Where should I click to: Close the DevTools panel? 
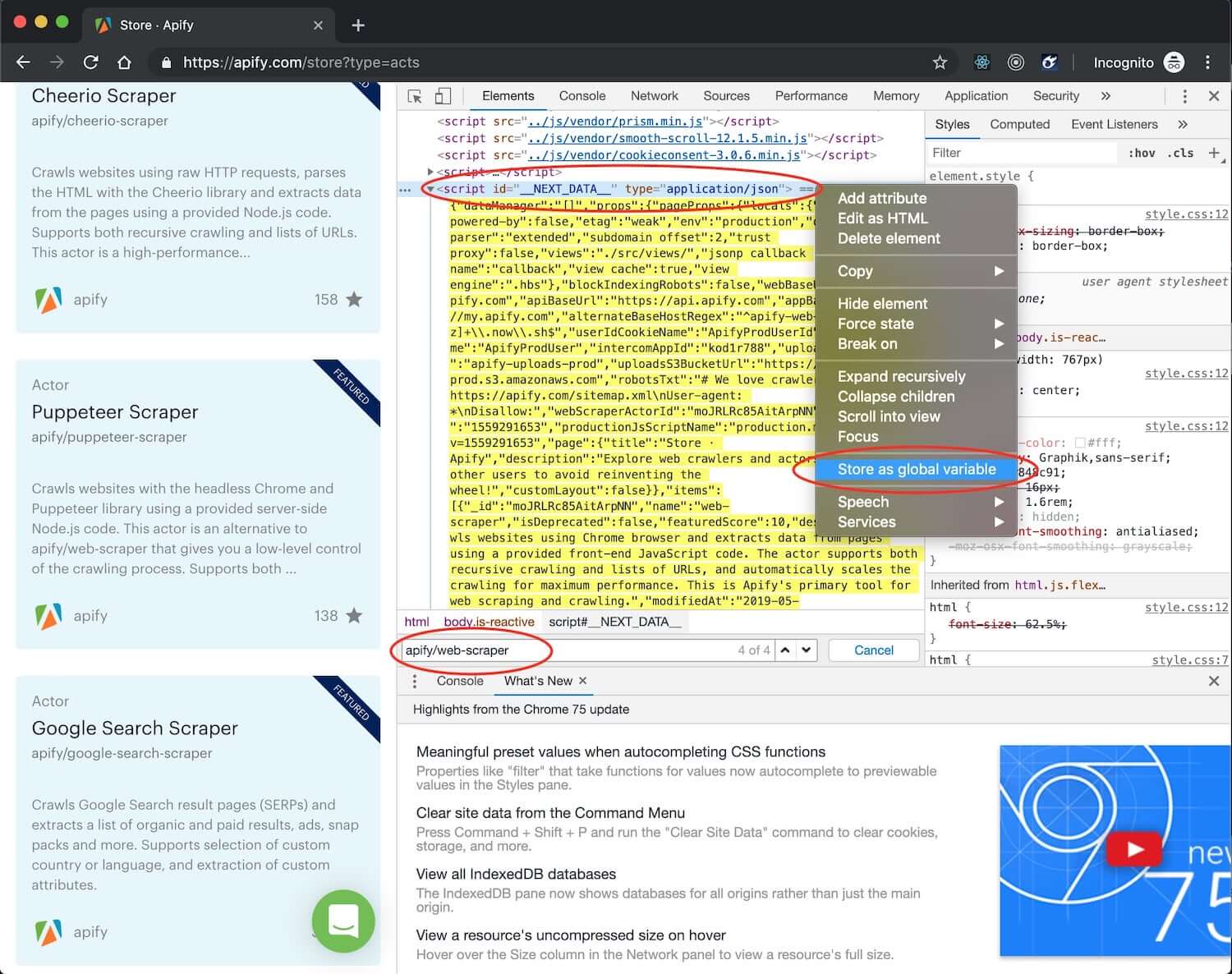click(x=1214, y=96)
